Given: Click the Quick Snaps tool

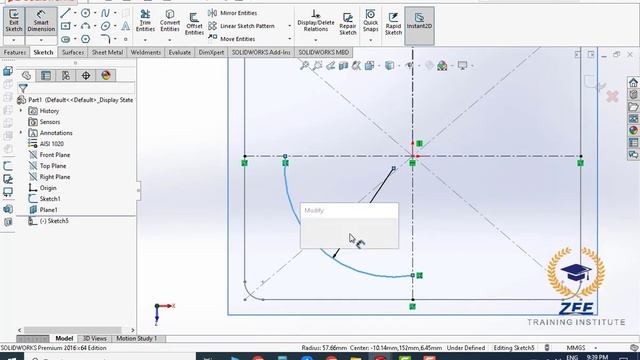Looking at the screenshot, I should click(370, 21).
